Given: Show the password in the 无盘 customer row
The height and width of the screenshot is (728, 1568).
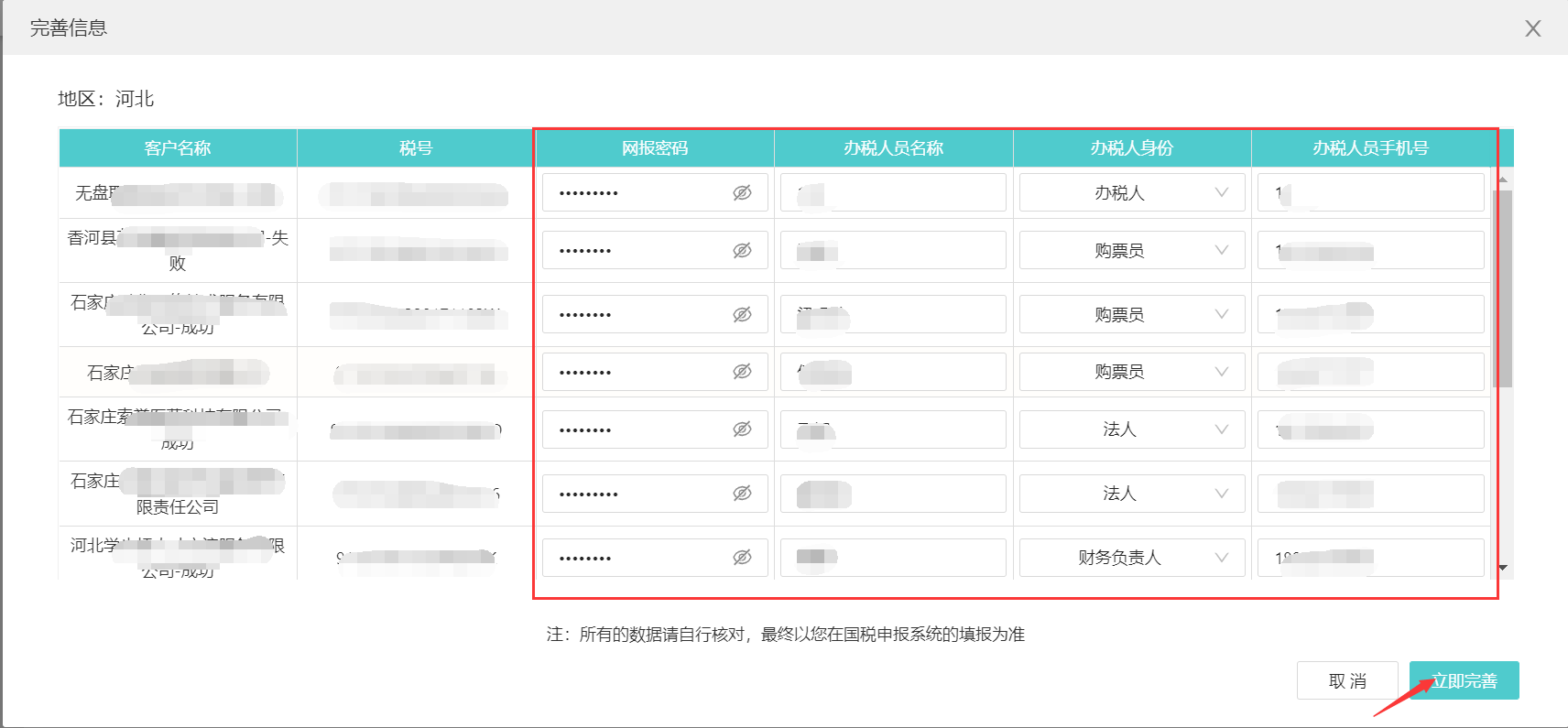Looking at the screenshot, I should (x=742, y=192).
